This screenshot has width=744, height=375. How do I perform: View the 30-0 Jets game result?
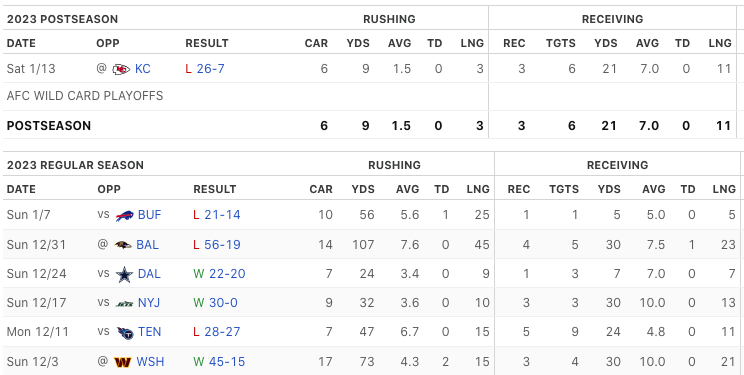tap(223, 303)
